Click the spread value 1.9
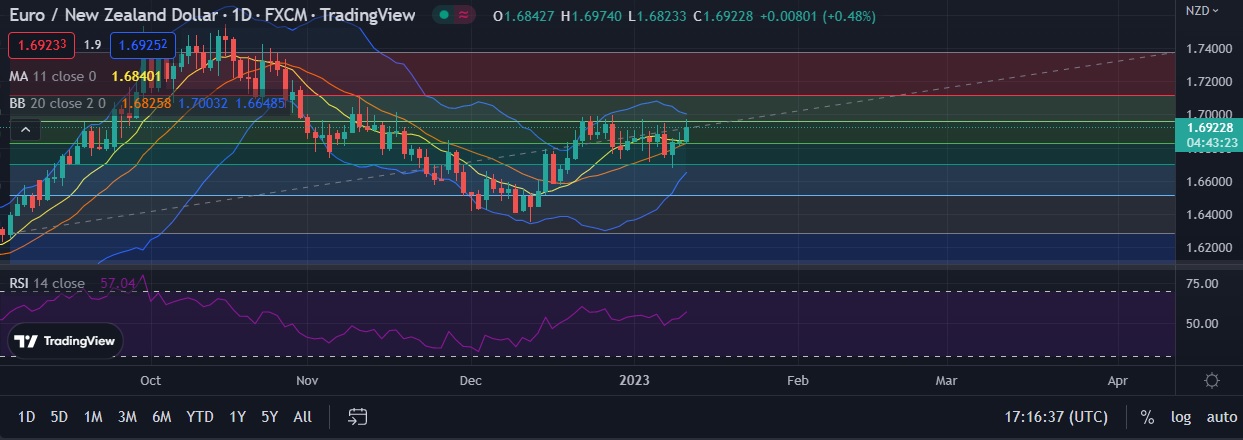 (92, 44)
